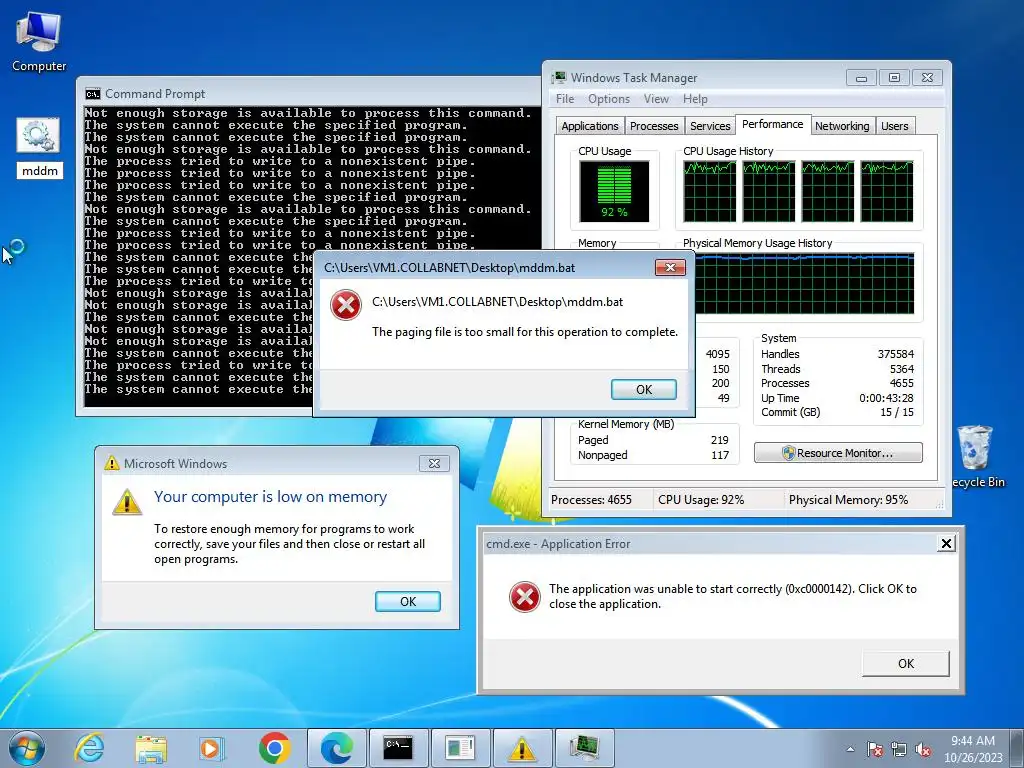Open the Help menu in Task Manager
The width and height of the screenshot is (1024, 768).
coord(695,99)
